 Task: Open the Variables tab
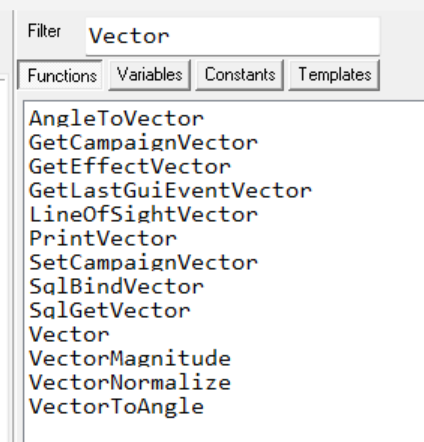tap(150, 75)
